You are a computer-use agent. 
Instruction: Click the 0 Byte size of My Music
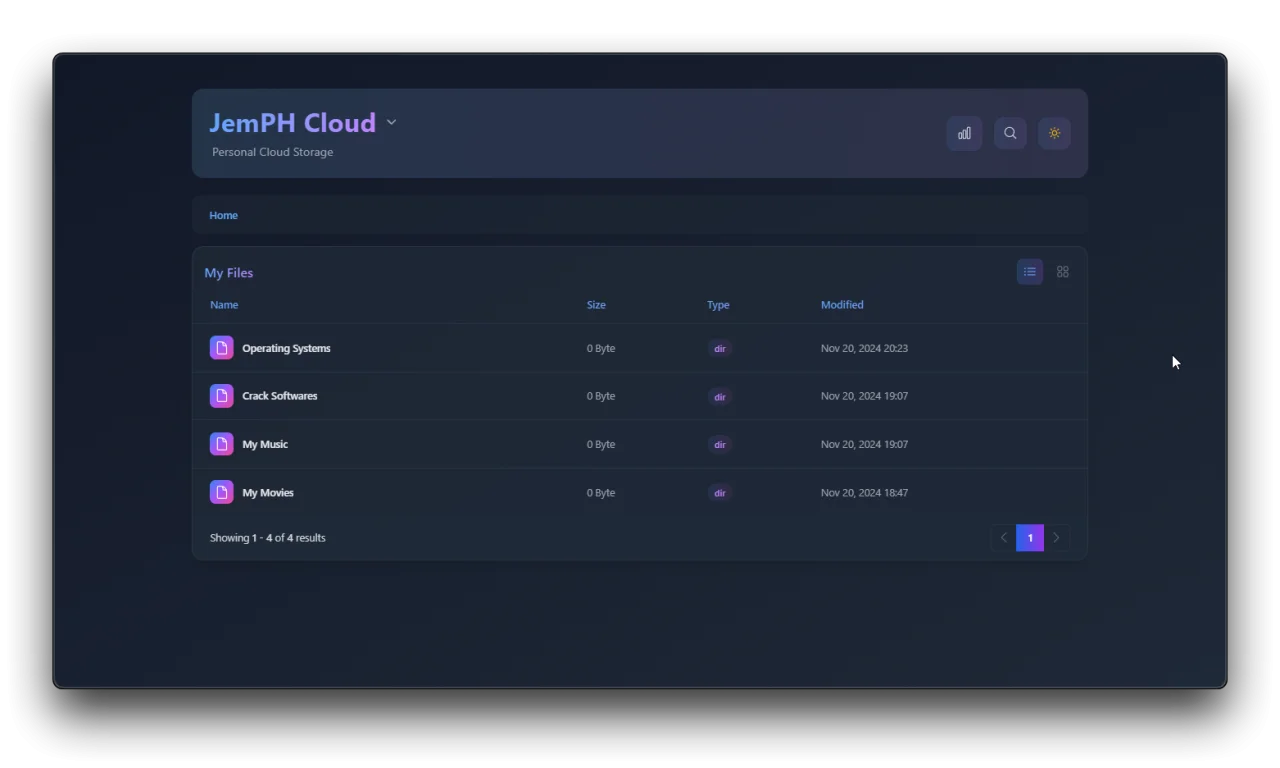point(601,445)
